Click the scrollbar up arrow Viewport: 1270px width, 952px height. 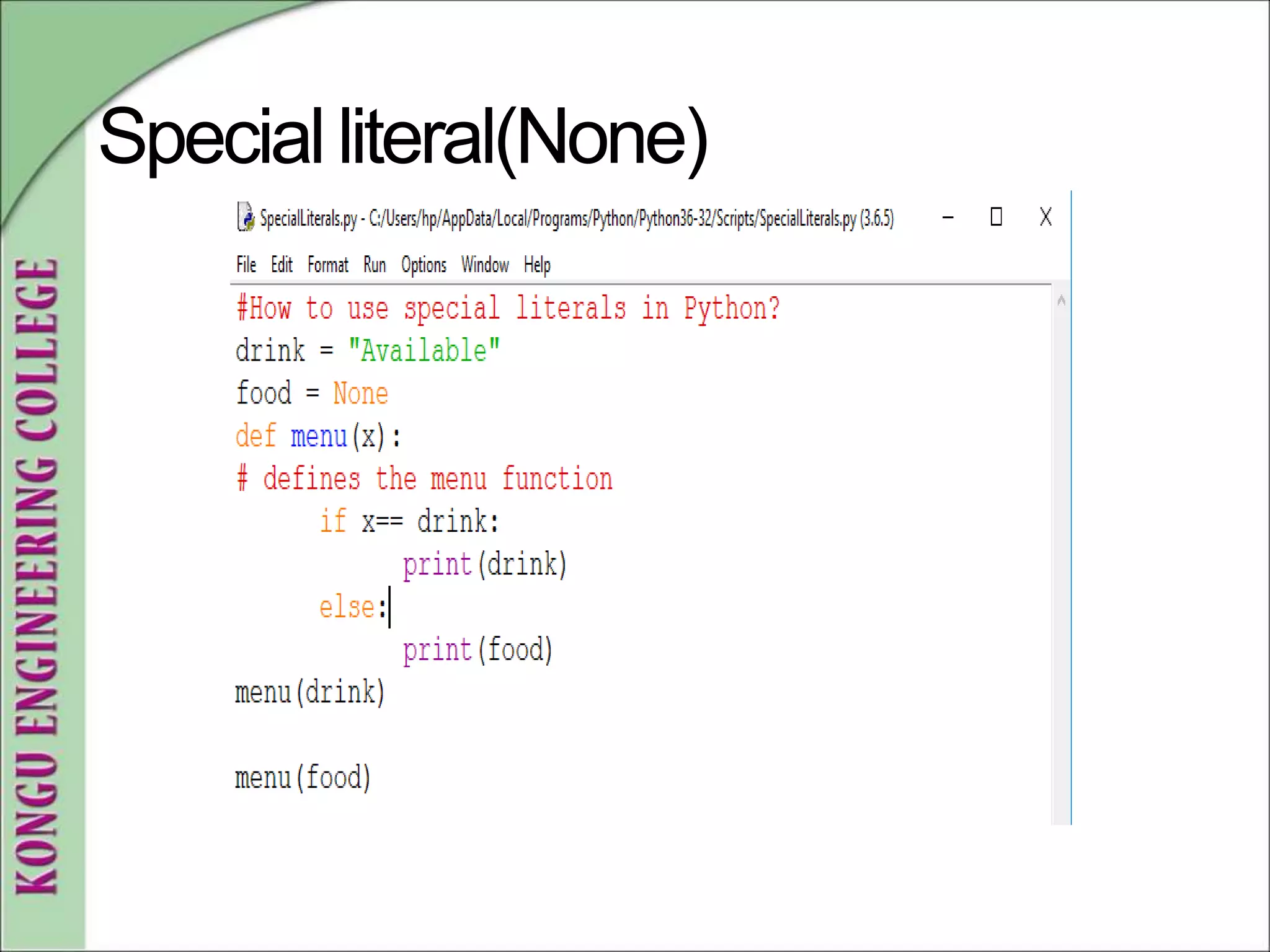pos(1061,301)
